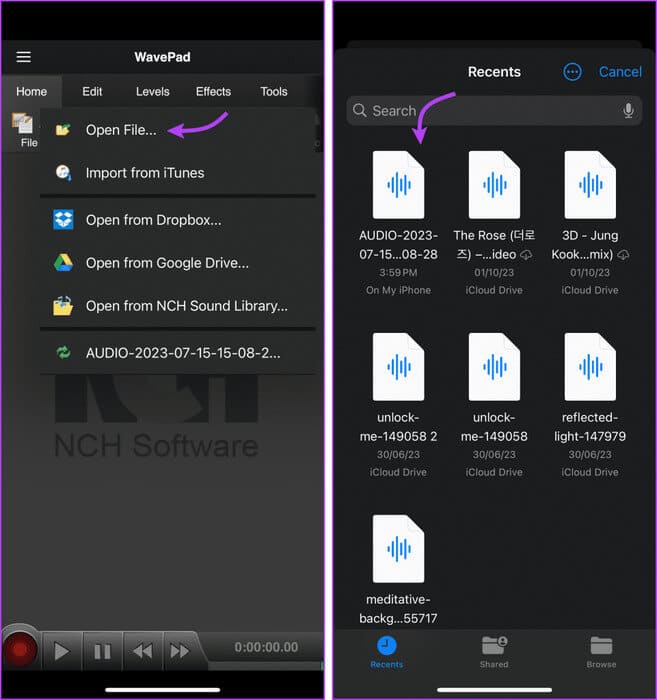Click the 'On My iPhone' location label
The width and height of the screenshot is (657, 700).
(398, 290)
